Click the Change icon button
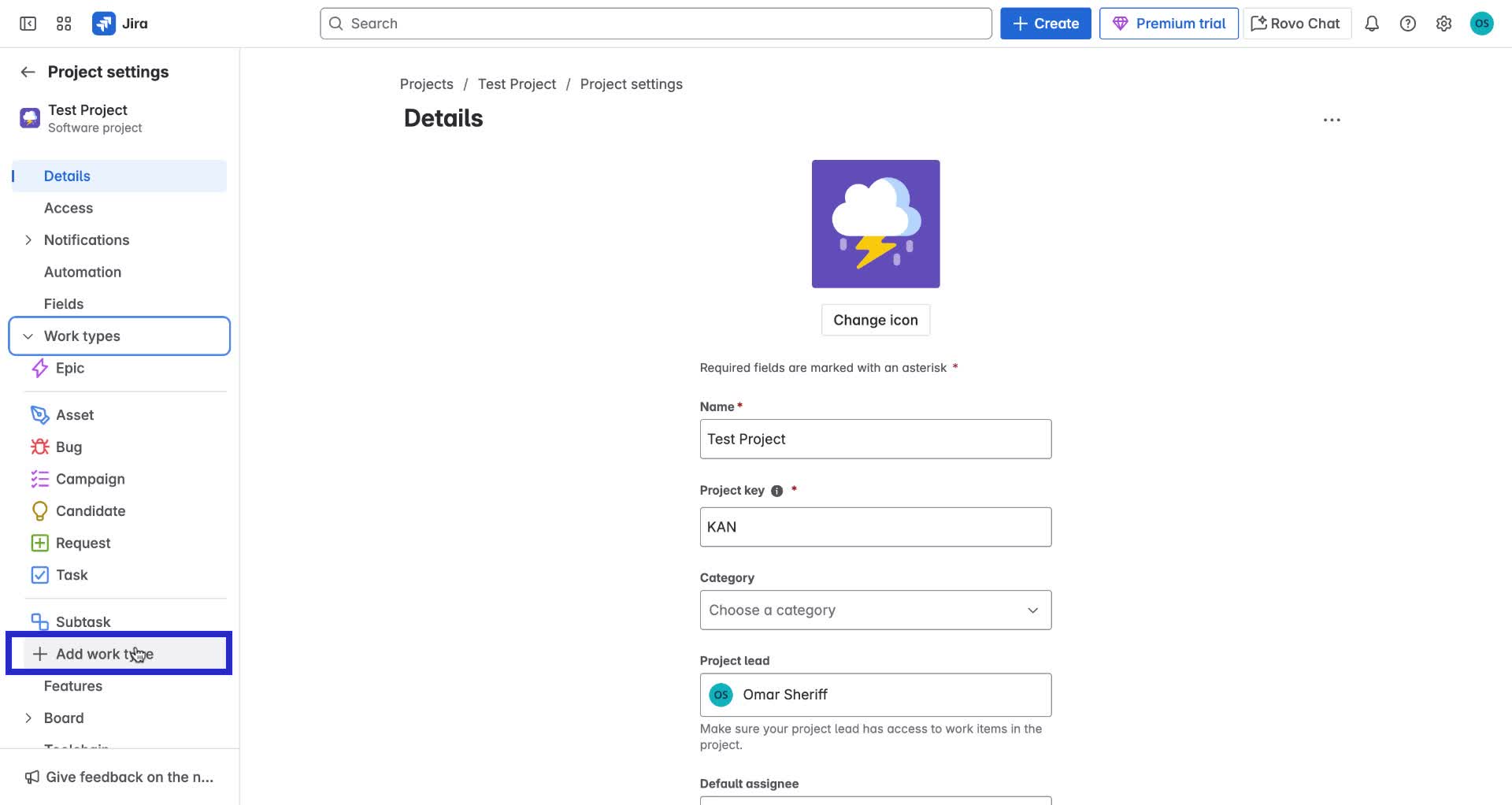Screen dimensions: 1512x805 point(875,320)
